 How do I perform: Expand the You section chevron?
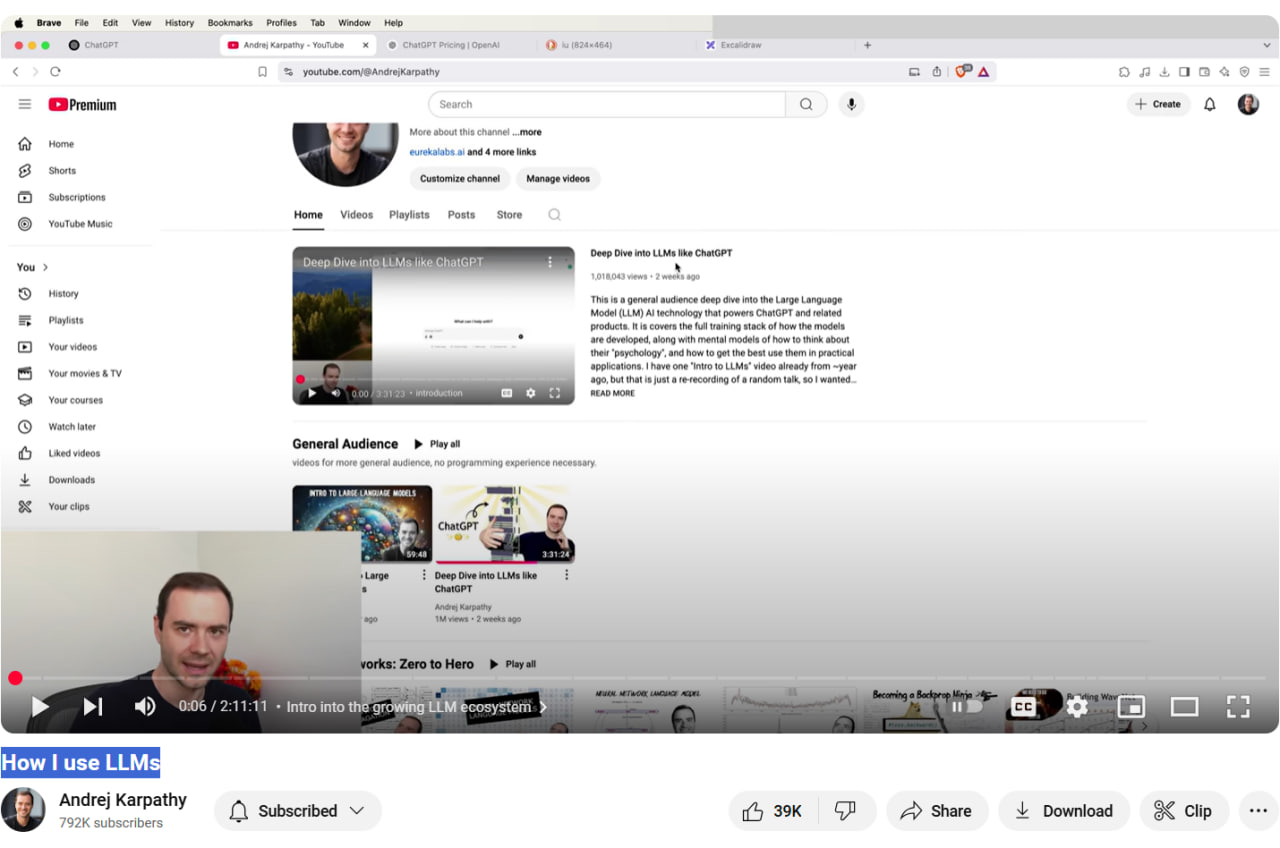45,267
